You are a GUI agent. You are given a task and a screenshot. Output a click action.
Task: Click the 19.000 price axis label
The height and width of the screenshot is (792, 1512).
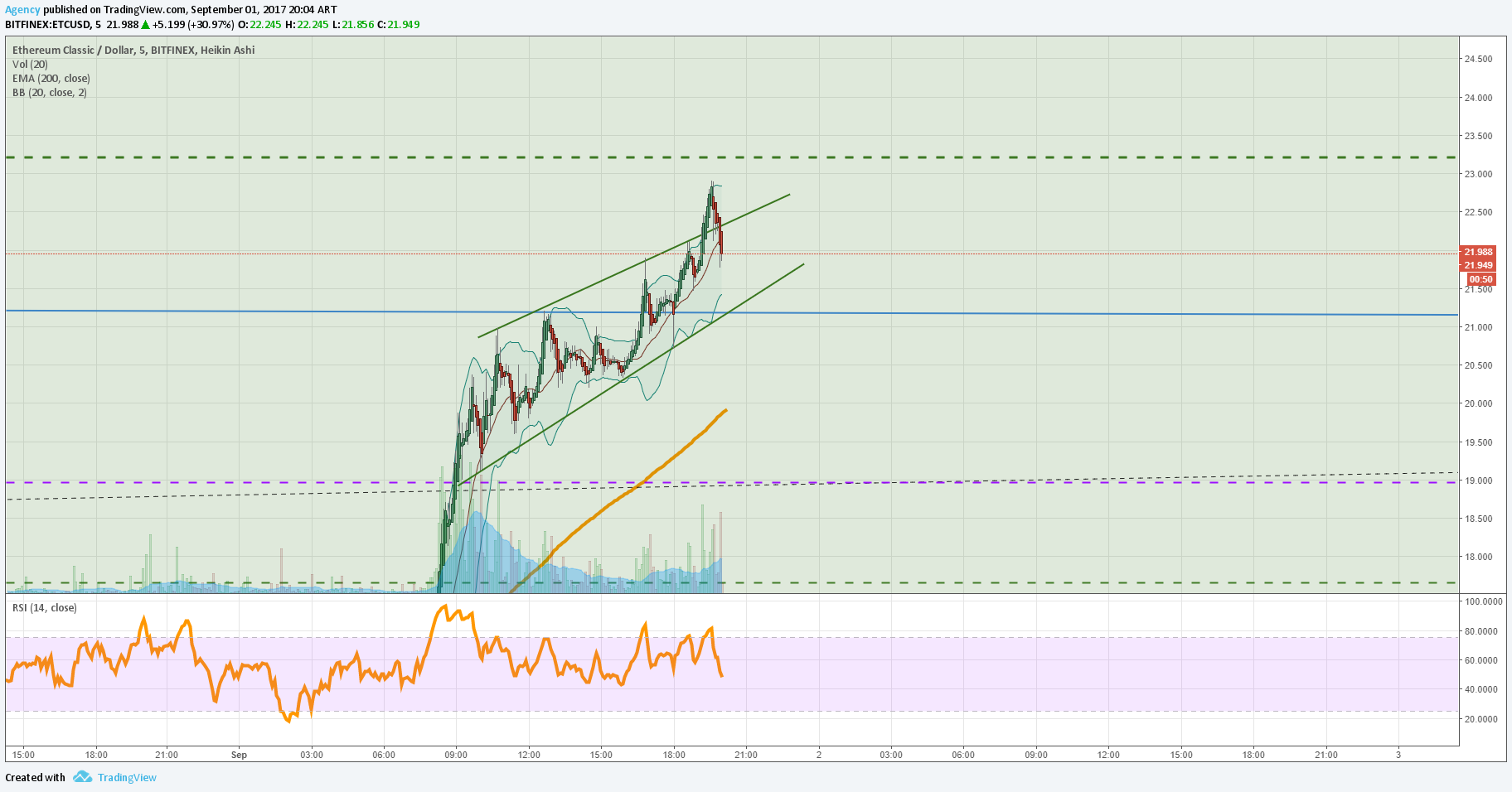tap(1478, 481)
